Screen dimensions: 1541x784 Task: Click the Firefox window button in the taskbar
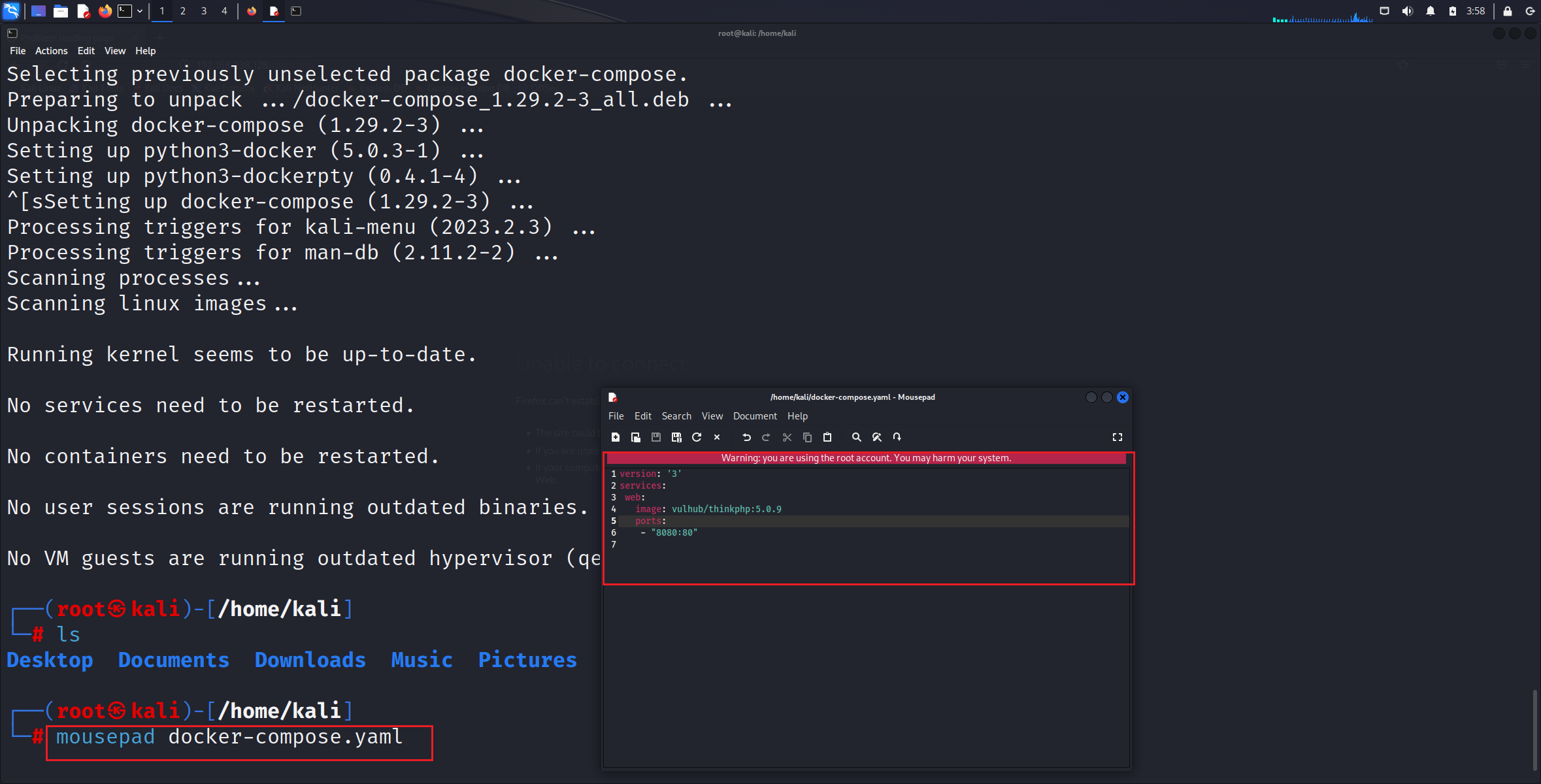point(252,11)
